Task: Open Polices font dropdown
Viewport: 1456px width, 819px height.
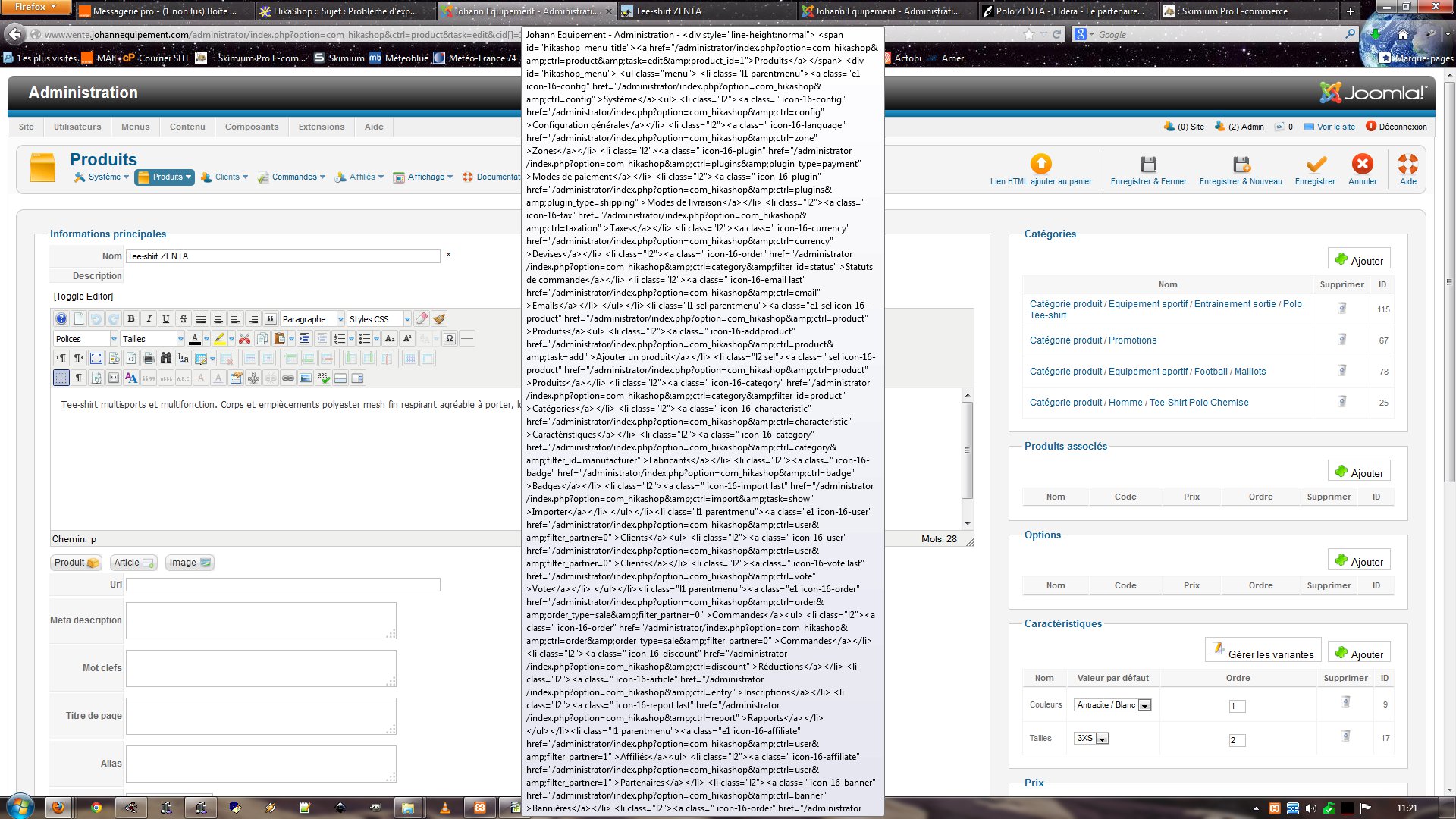Action: [86, 339]
